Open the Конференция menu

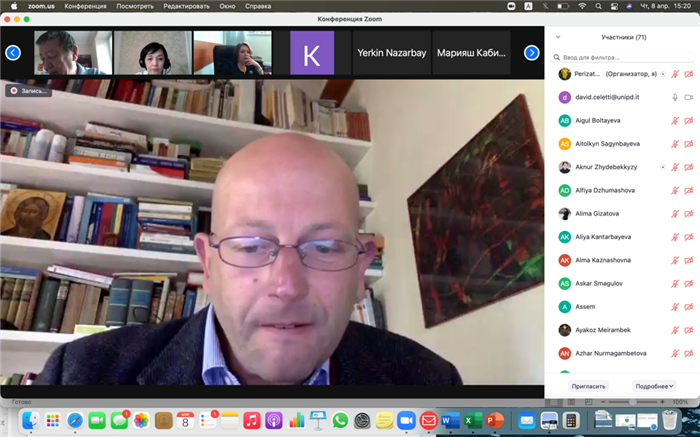click(x=85, y=6)
